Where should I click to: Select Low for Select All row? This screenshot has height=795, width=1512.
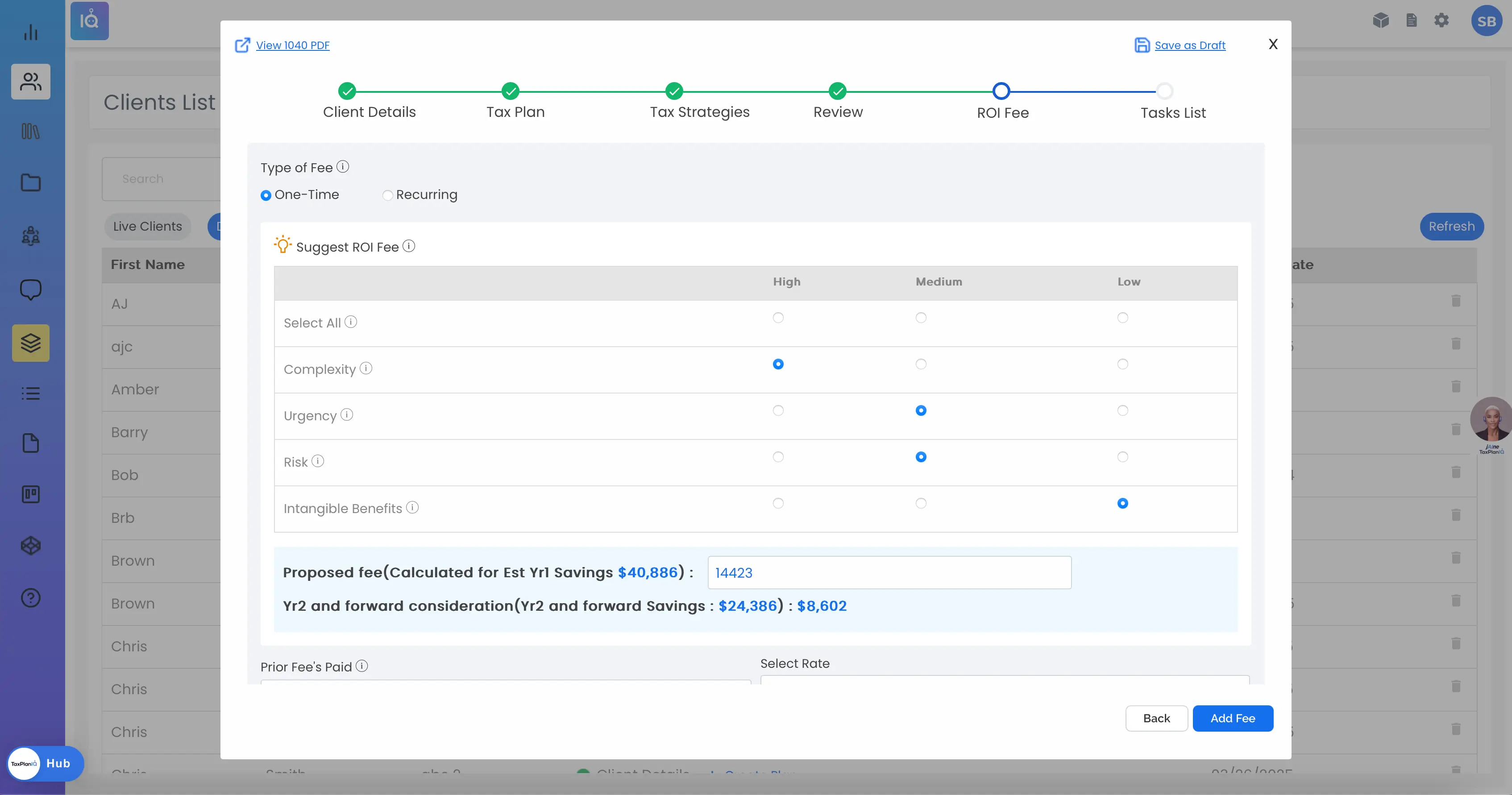[1123, 318]
